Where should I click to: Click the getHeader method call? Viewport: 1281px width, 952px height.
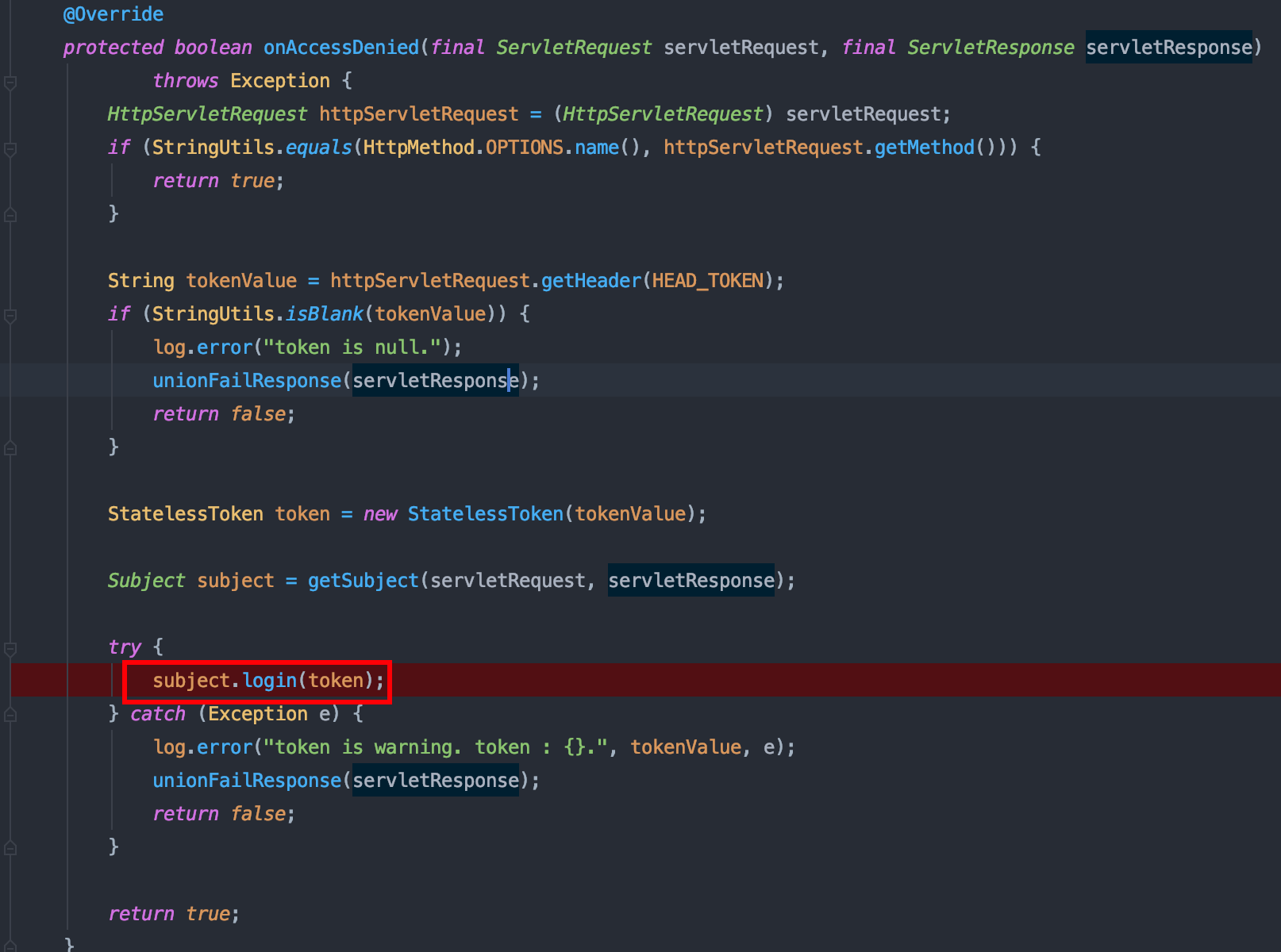590,281
